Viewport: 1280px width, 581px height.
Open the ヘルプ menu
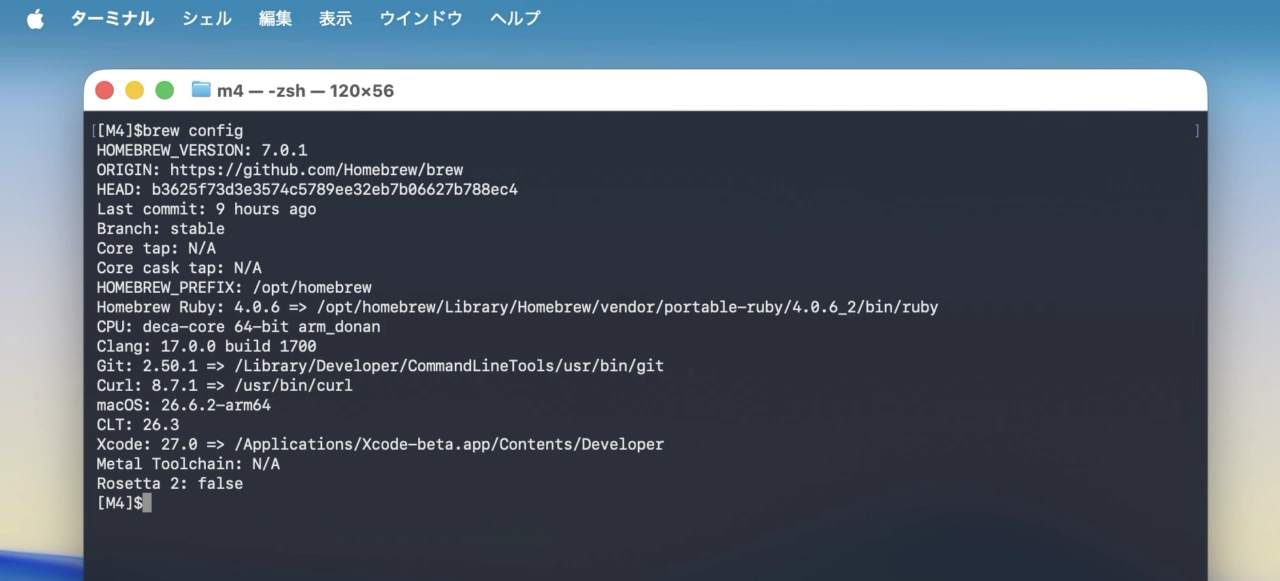[515, 18]
